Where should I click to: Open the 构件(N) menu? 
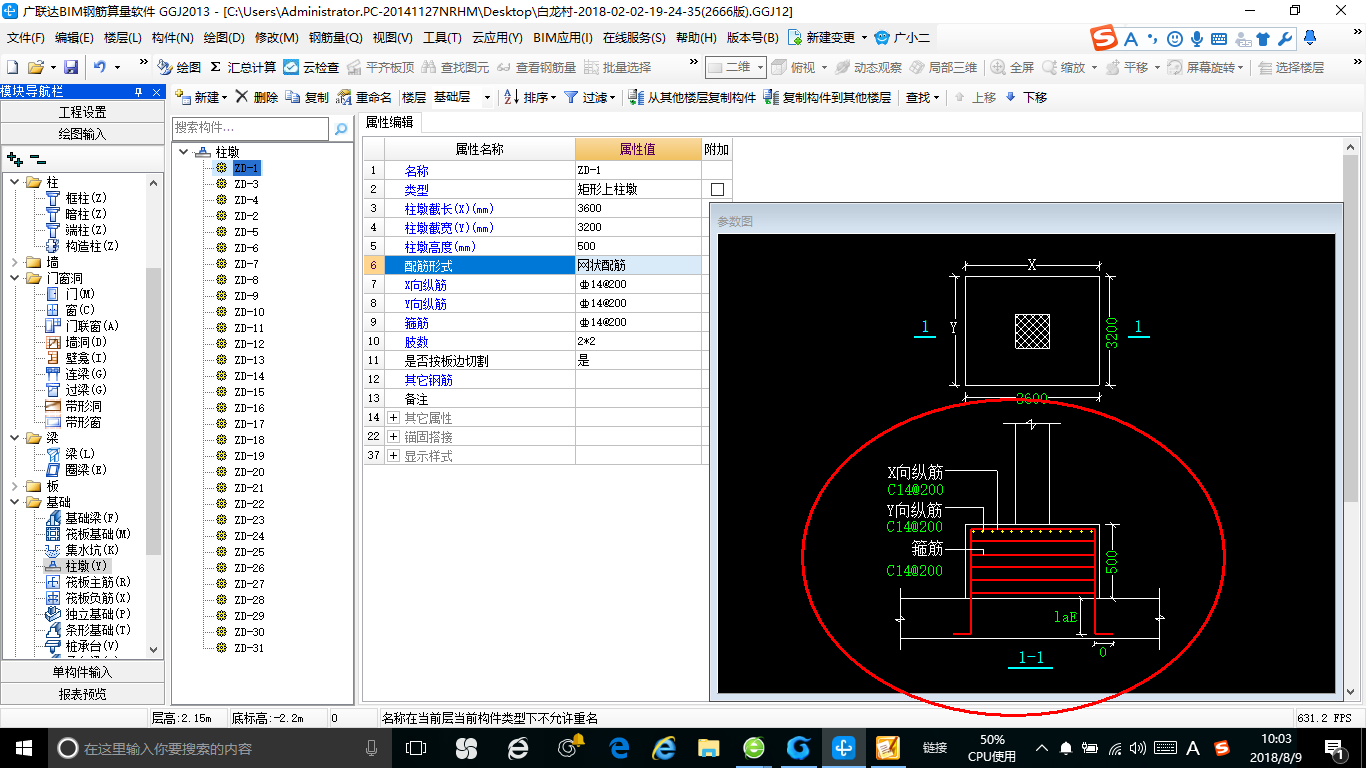point(172,38)
